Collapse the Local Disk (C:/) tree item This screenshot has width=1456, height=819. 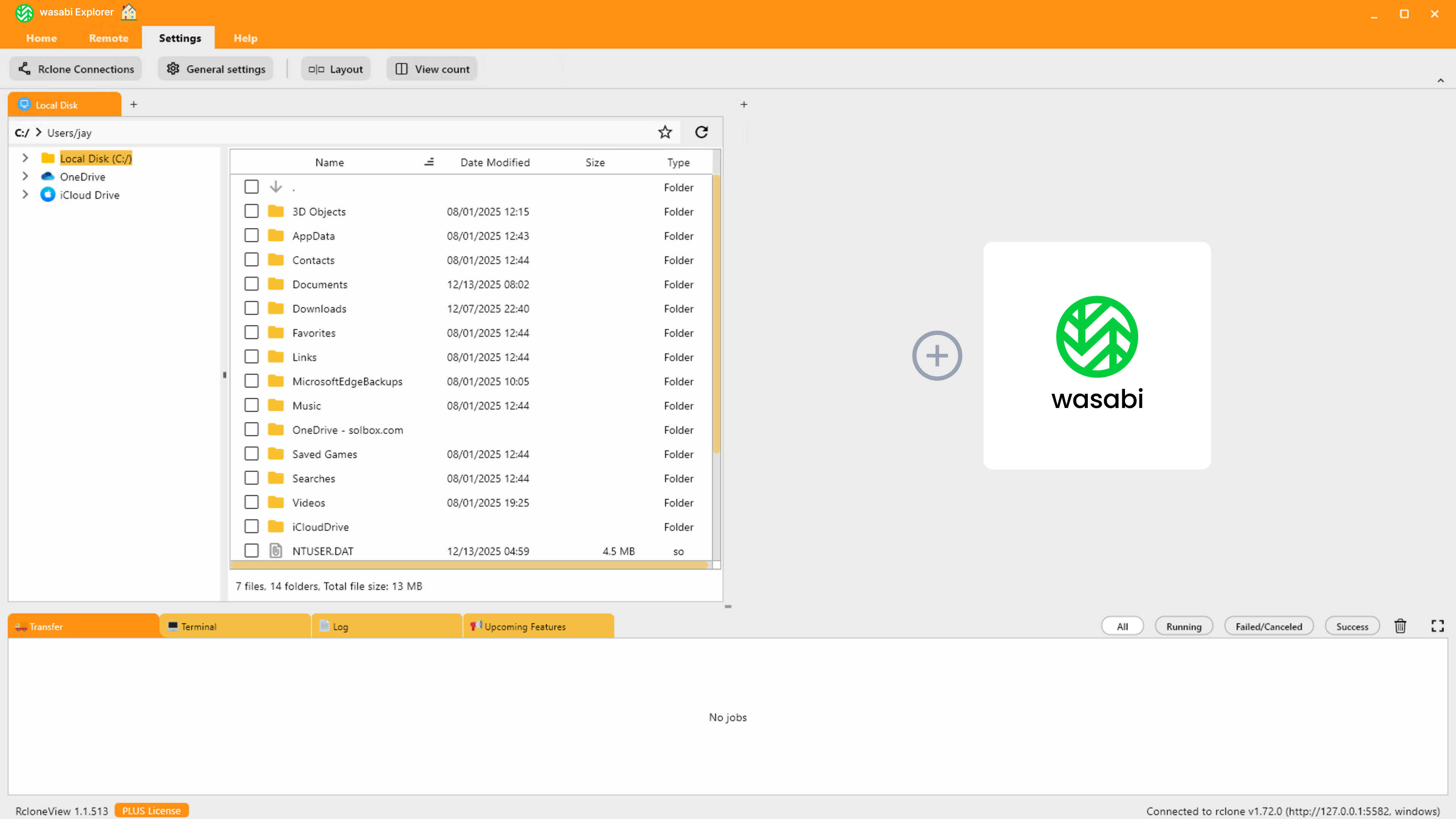[x=25, y=158]
